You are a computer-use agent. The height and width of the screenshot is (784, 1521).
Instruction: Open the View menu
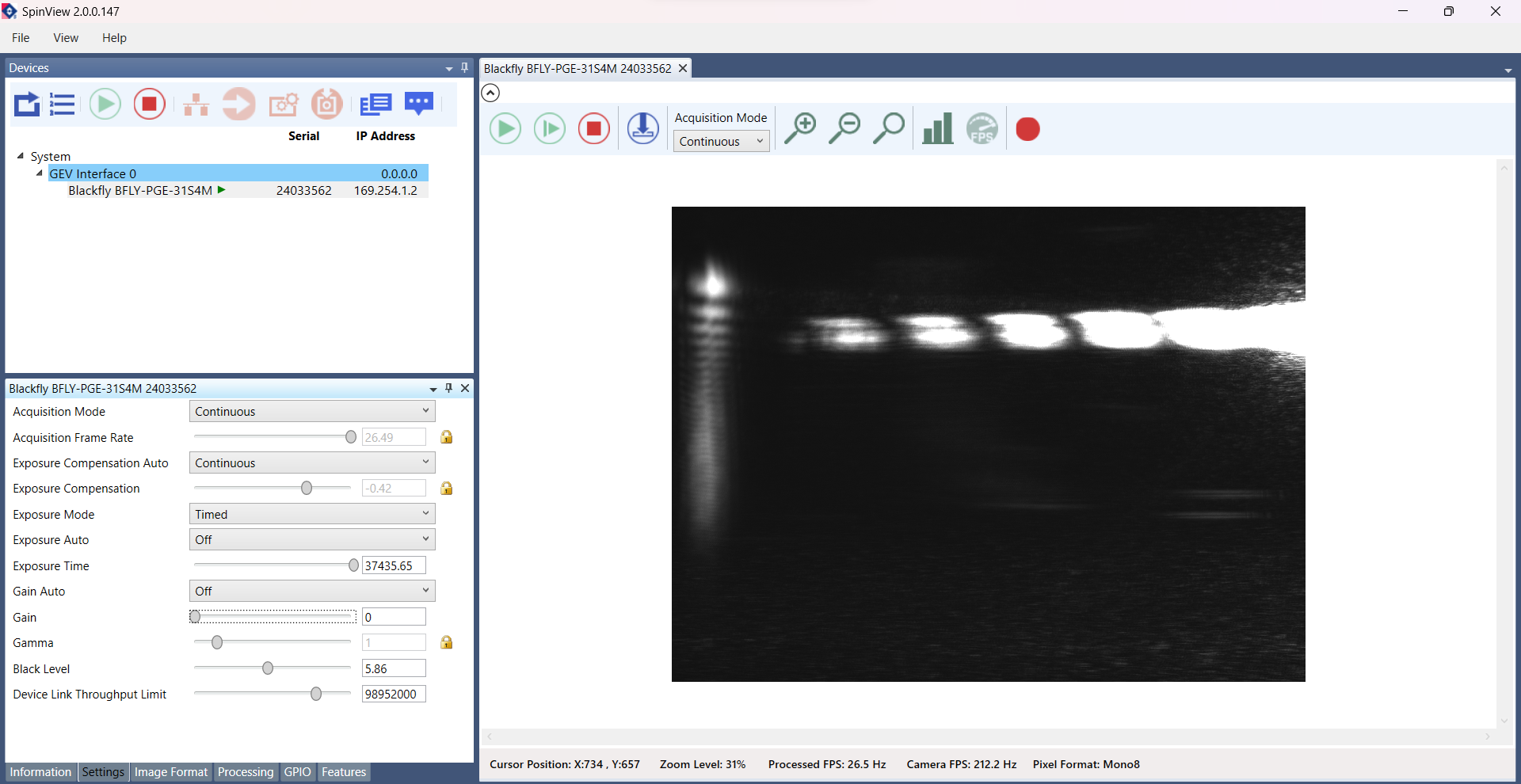pyautogui.click(x=65, y=38)
